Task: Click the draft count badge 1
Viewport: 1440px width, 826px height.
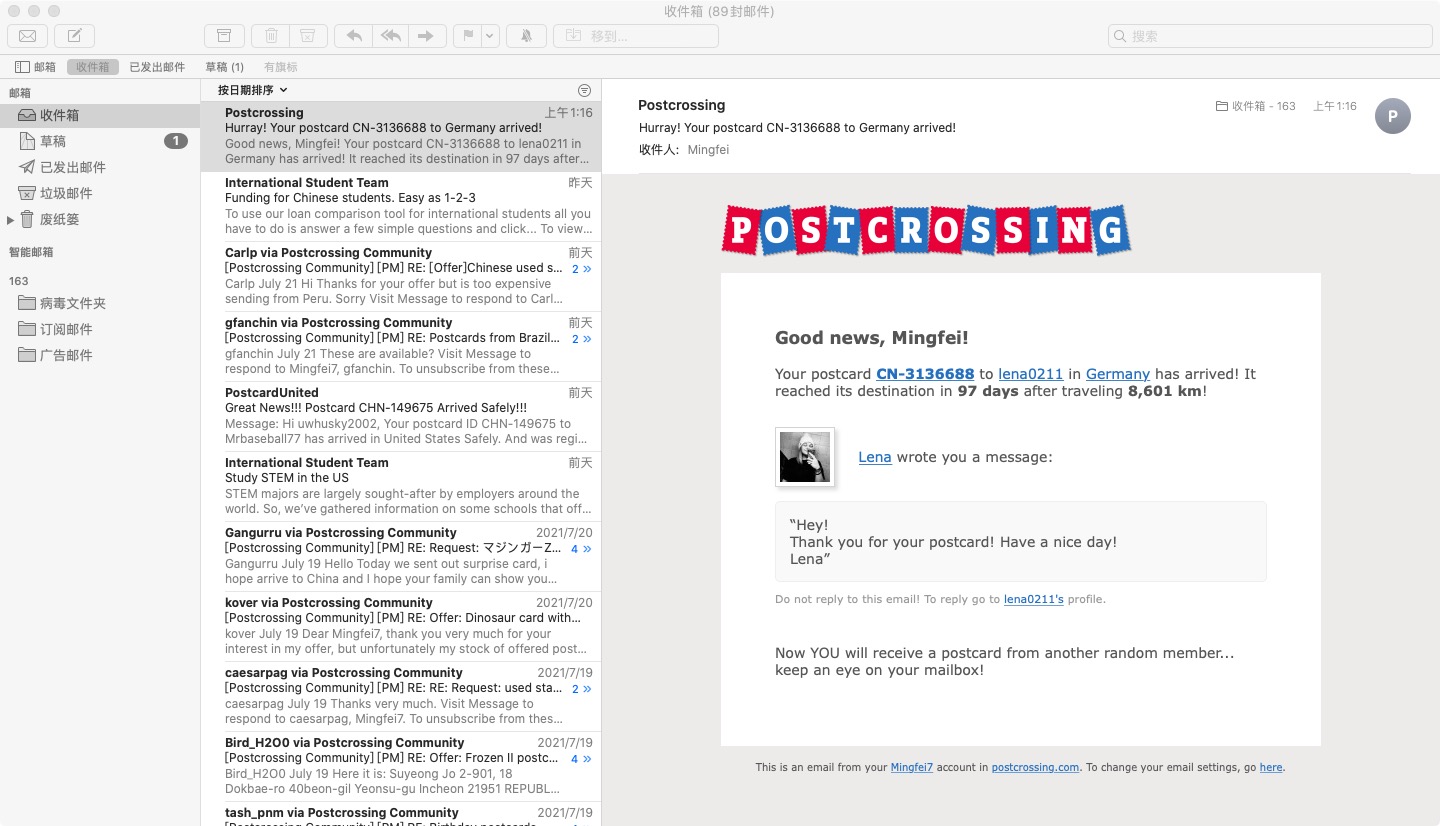Action: (x=176, y=141)
